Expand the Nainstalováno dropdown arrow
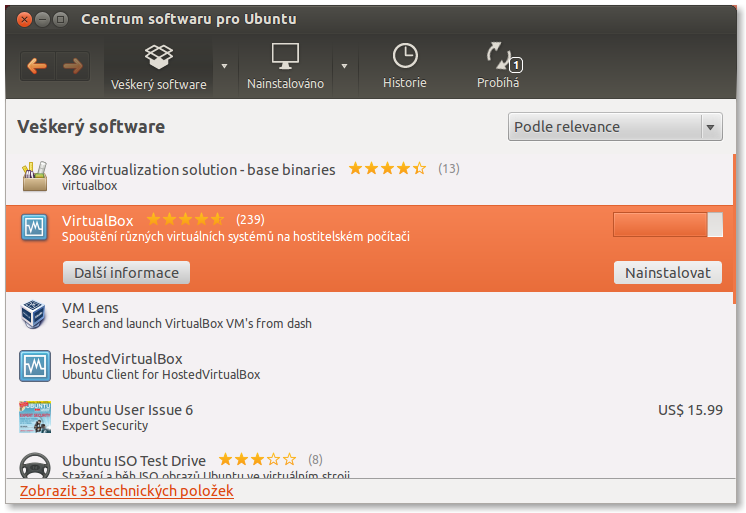Image resolution: width=746 pixels, height=513 pixels. tap(344, 66)
